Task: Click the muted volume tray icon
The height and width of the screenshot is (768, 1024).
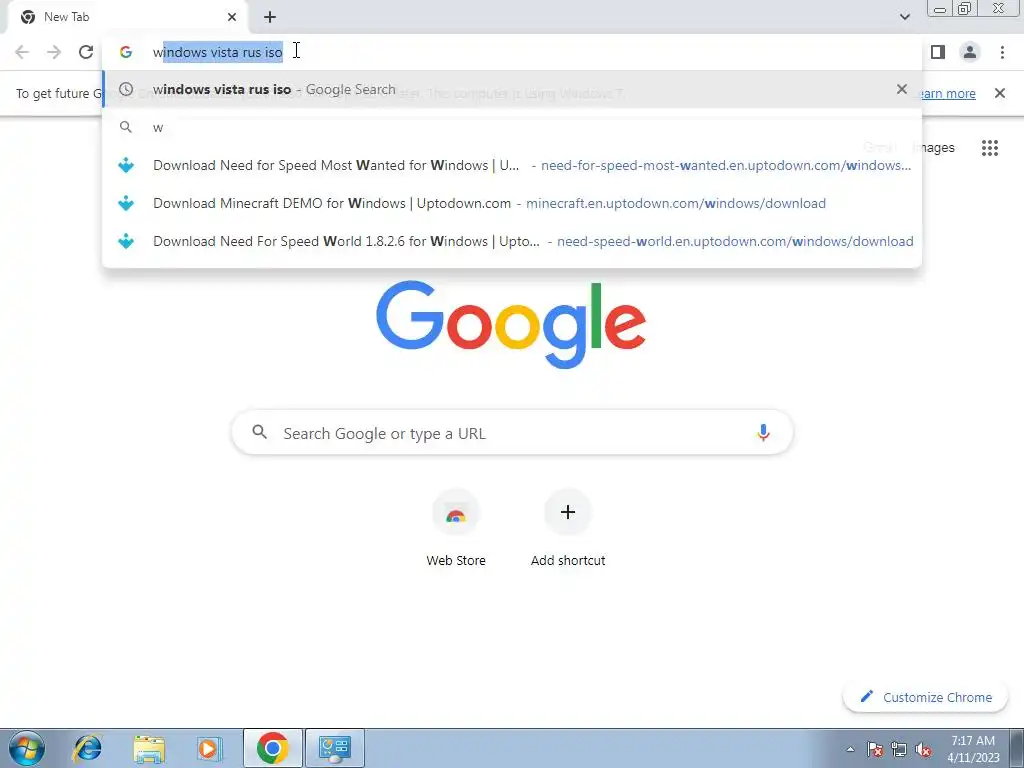Action: click(x=923, y=750)
